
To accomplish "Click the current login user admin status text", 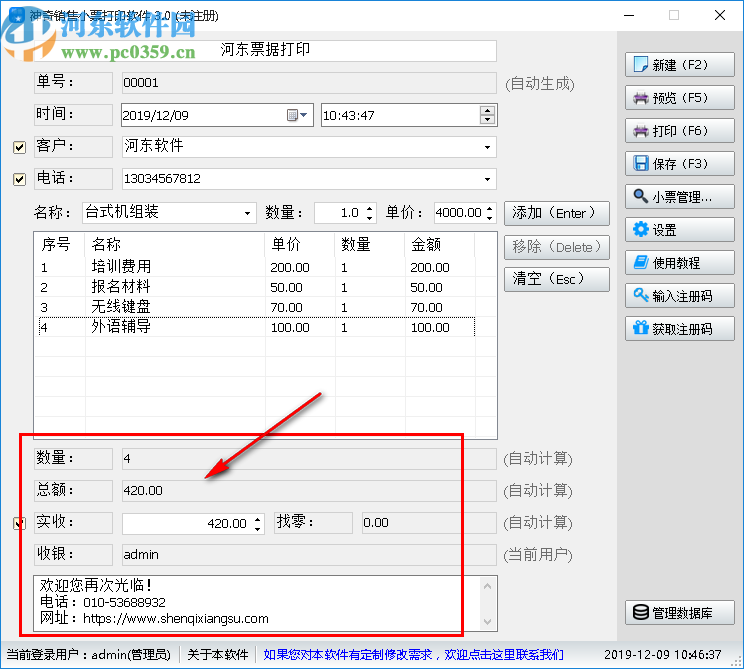I will (89, 655).
